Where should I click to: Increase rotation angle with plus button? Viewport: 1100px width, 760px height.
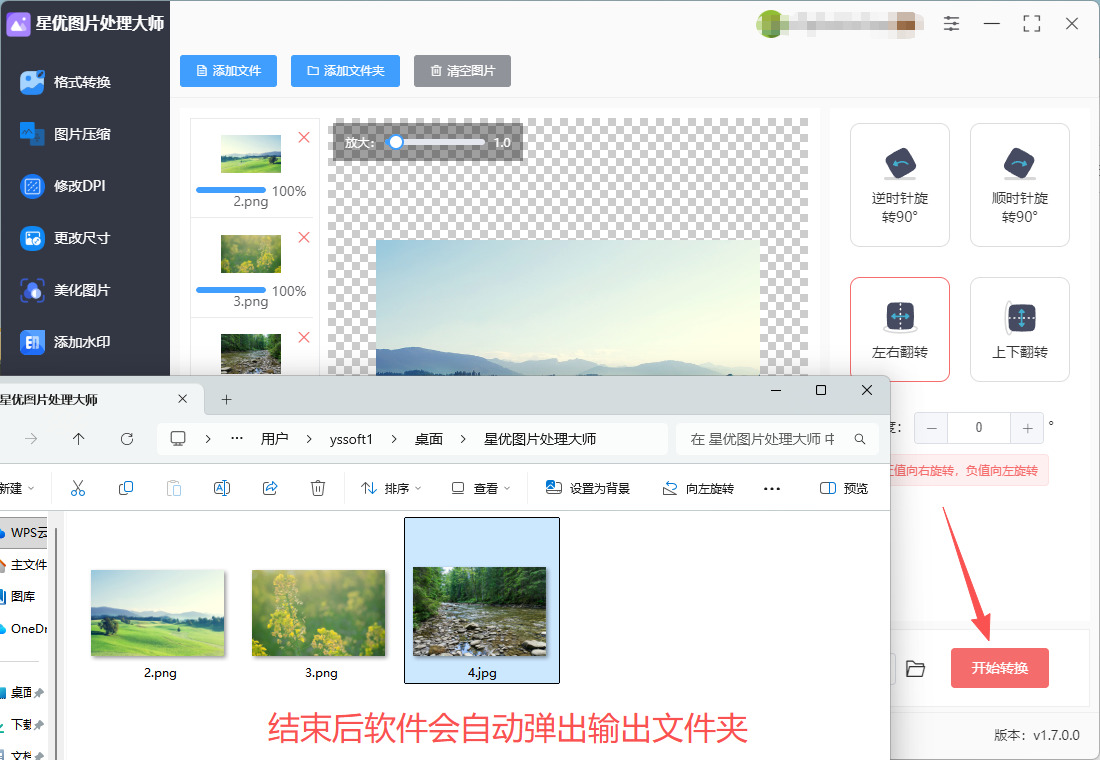point(1027,428)
